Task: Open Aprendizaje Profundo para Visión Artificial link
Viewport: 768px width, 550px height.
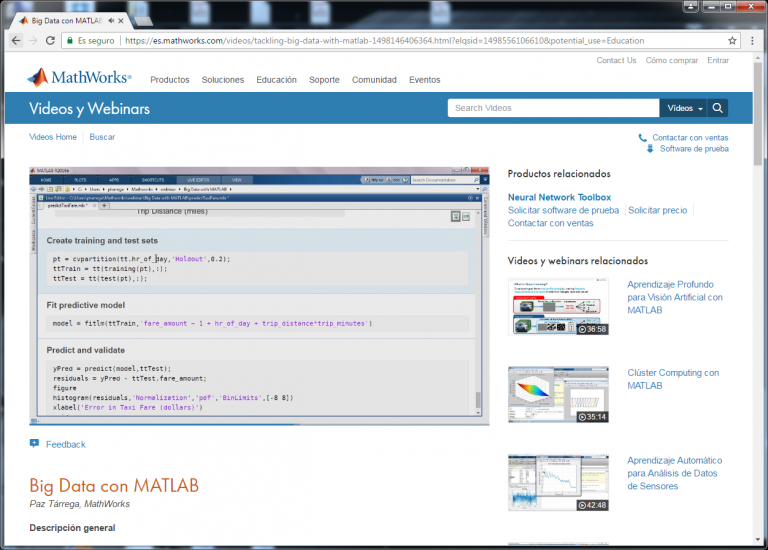Action: coord(674,297)
